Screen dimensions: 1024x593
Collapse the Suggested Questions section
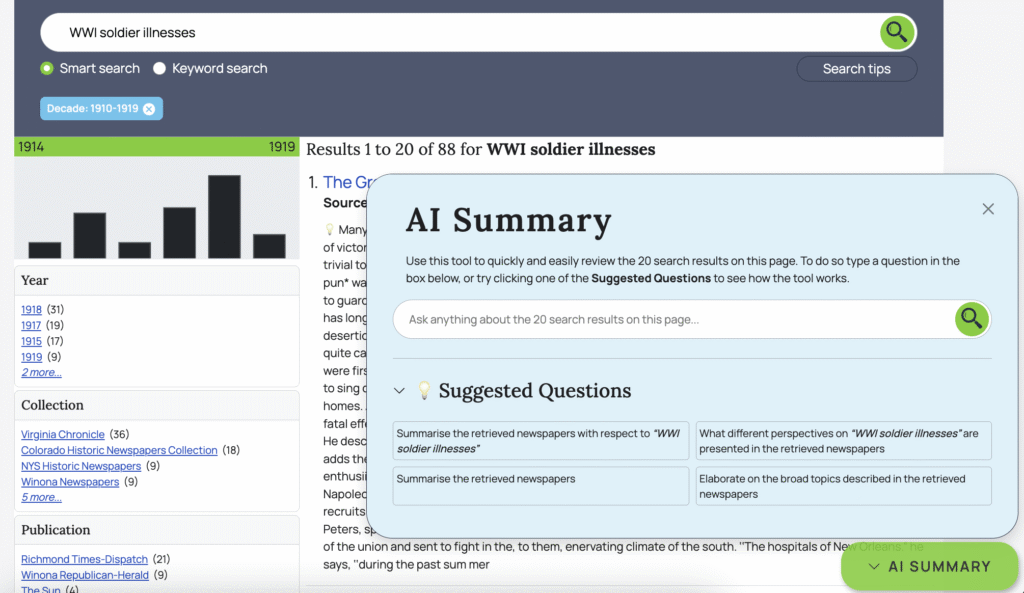point(400,391)
